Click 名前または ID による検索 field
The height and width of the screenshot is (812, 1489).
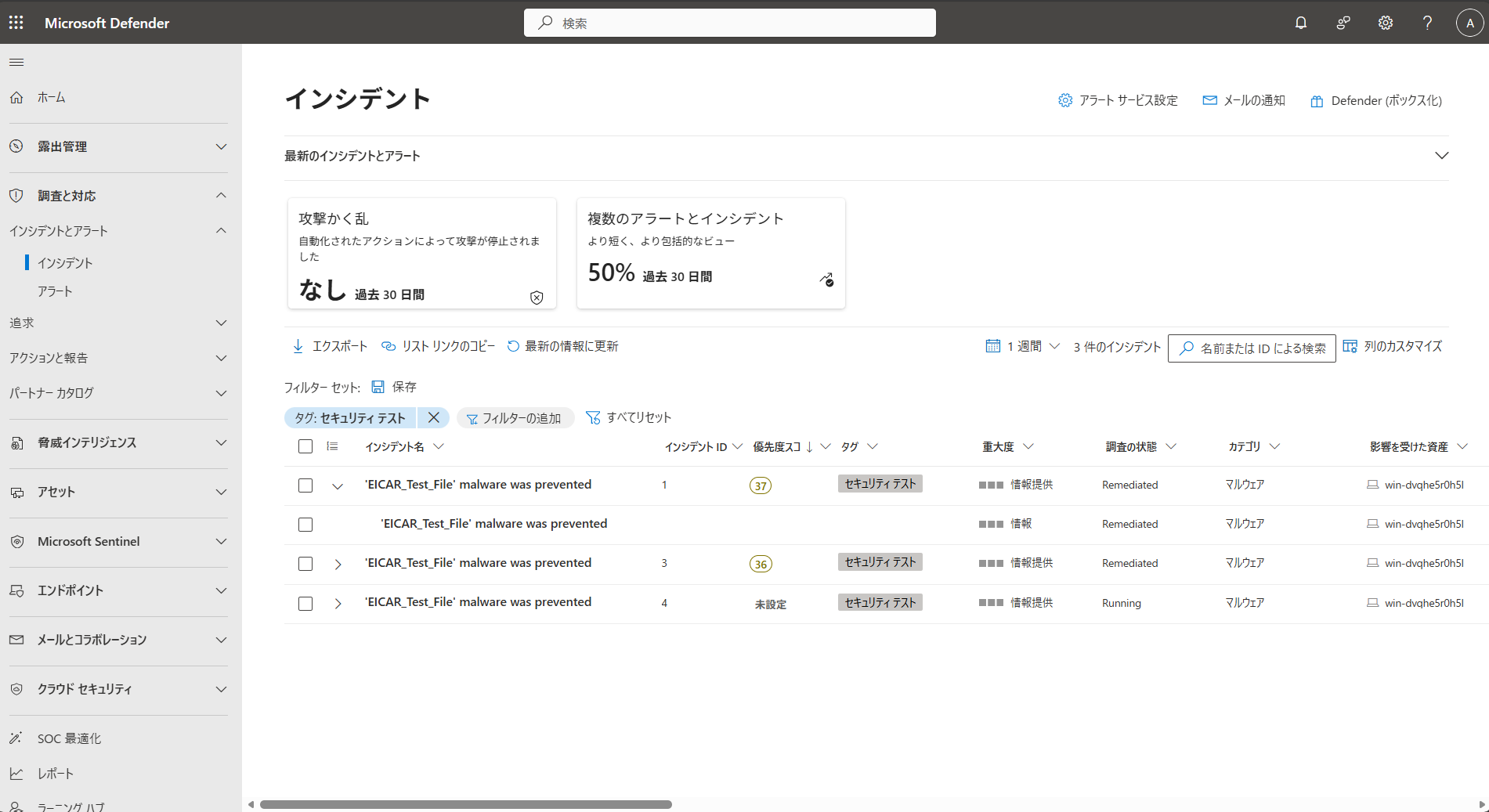(x=1252, y=348)
